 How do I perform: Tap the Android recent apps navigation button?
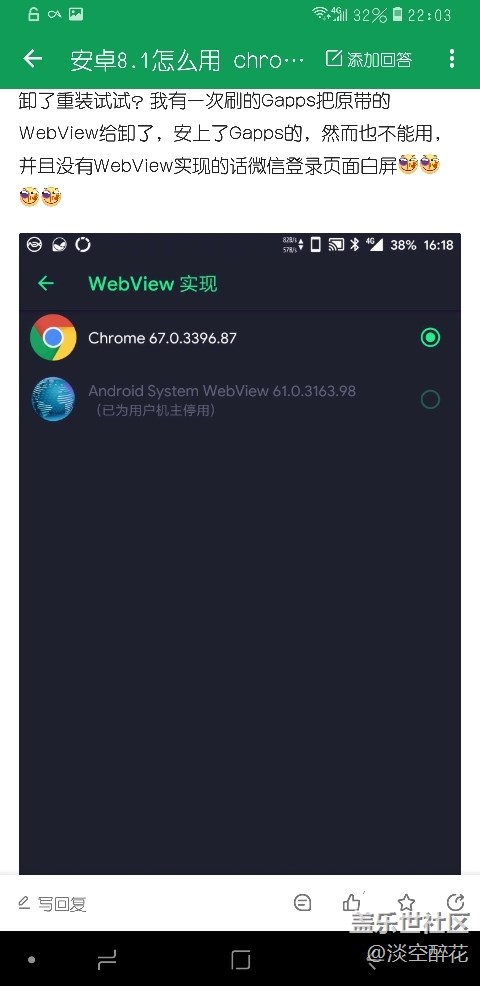tap(107, 960)
